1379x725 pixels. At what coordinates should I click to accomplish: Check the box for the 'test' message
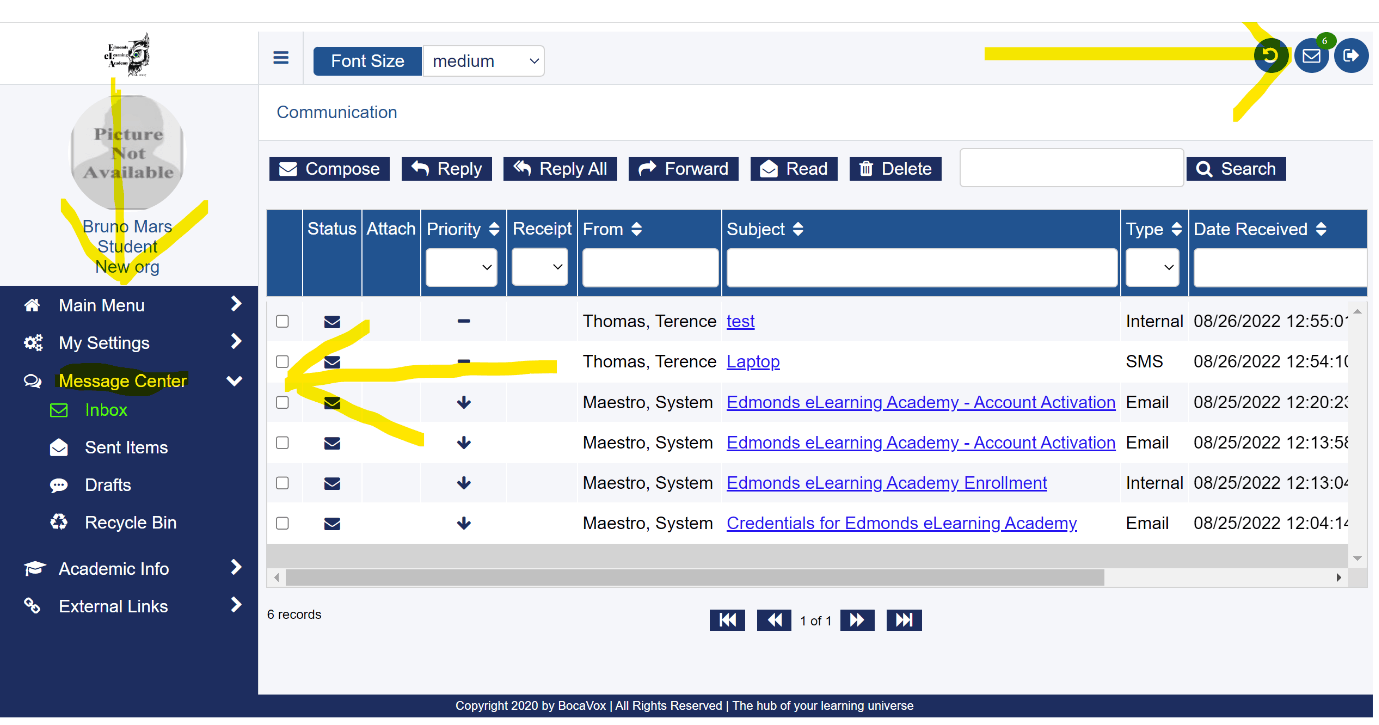pyautogui.click(x=282, y=321)
